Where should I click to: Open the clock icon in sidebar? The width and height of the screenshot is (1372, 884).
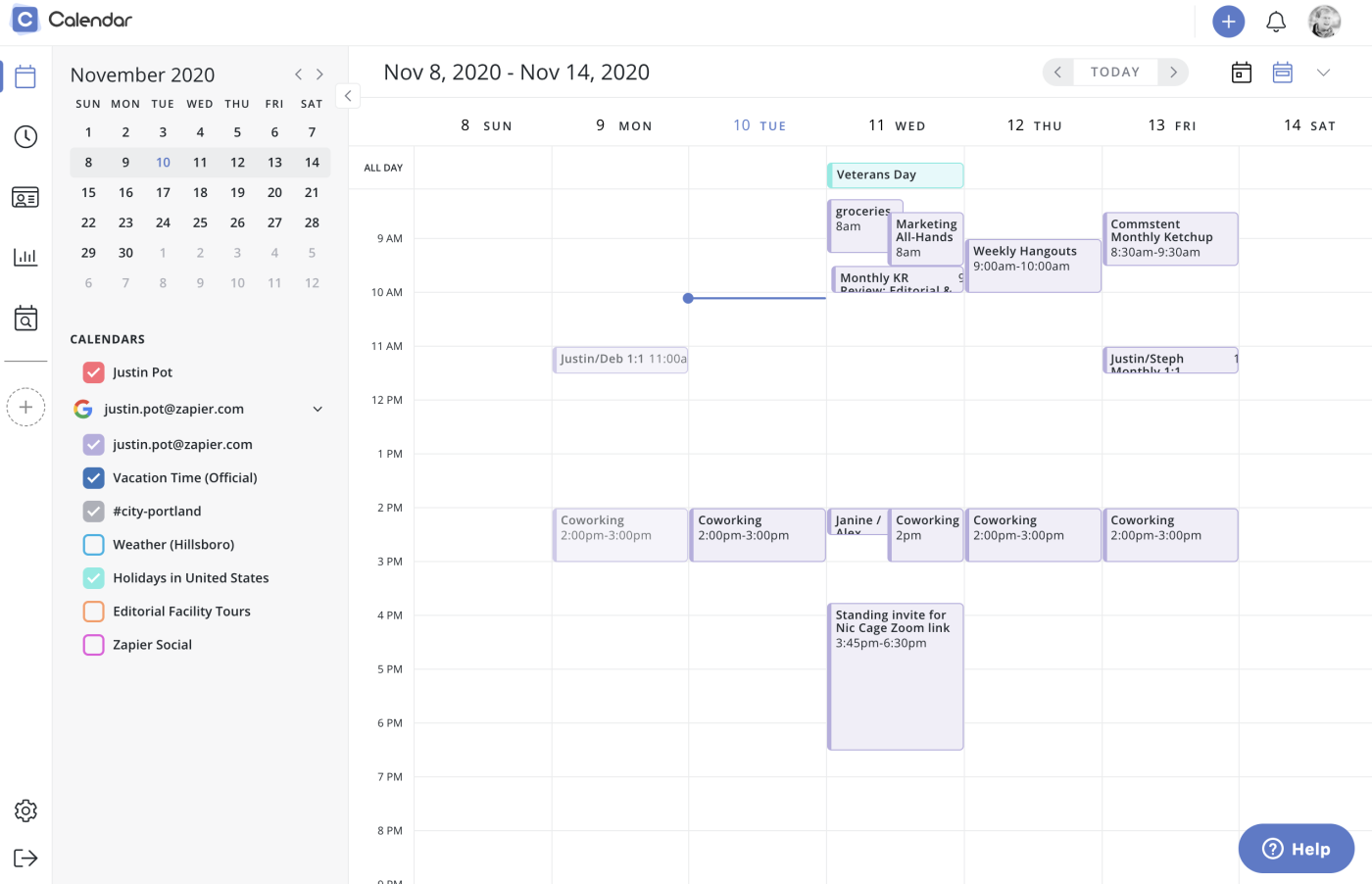coord(25,137)
